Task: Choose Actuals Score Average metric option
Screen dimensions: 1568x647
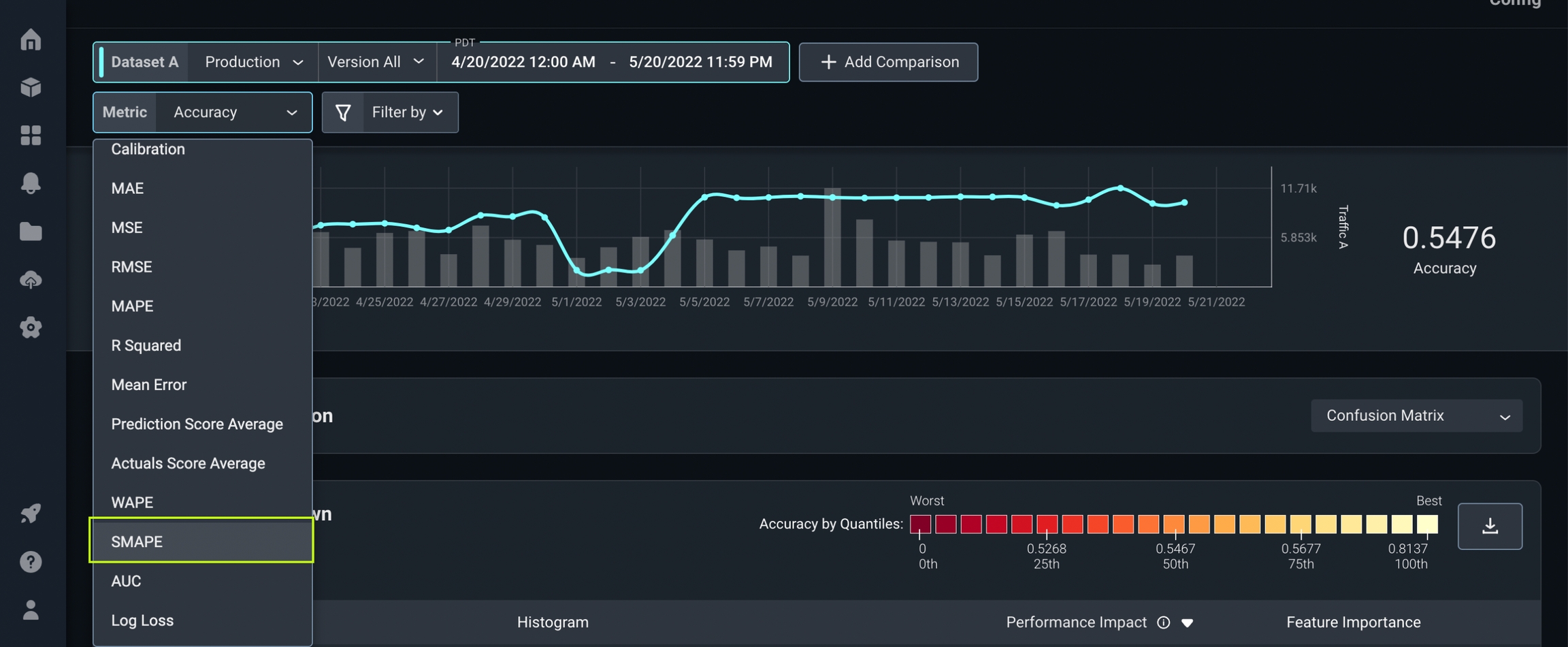Action: point(202,464)
